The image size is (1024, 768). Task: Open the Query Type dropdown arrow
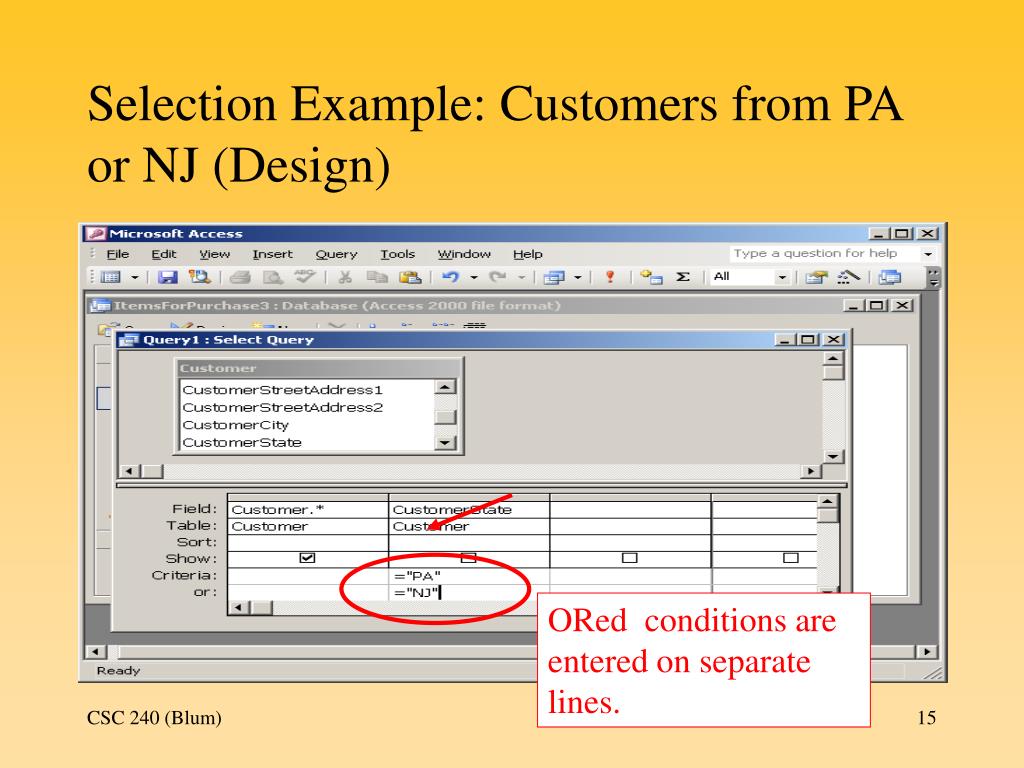[578, 278]
